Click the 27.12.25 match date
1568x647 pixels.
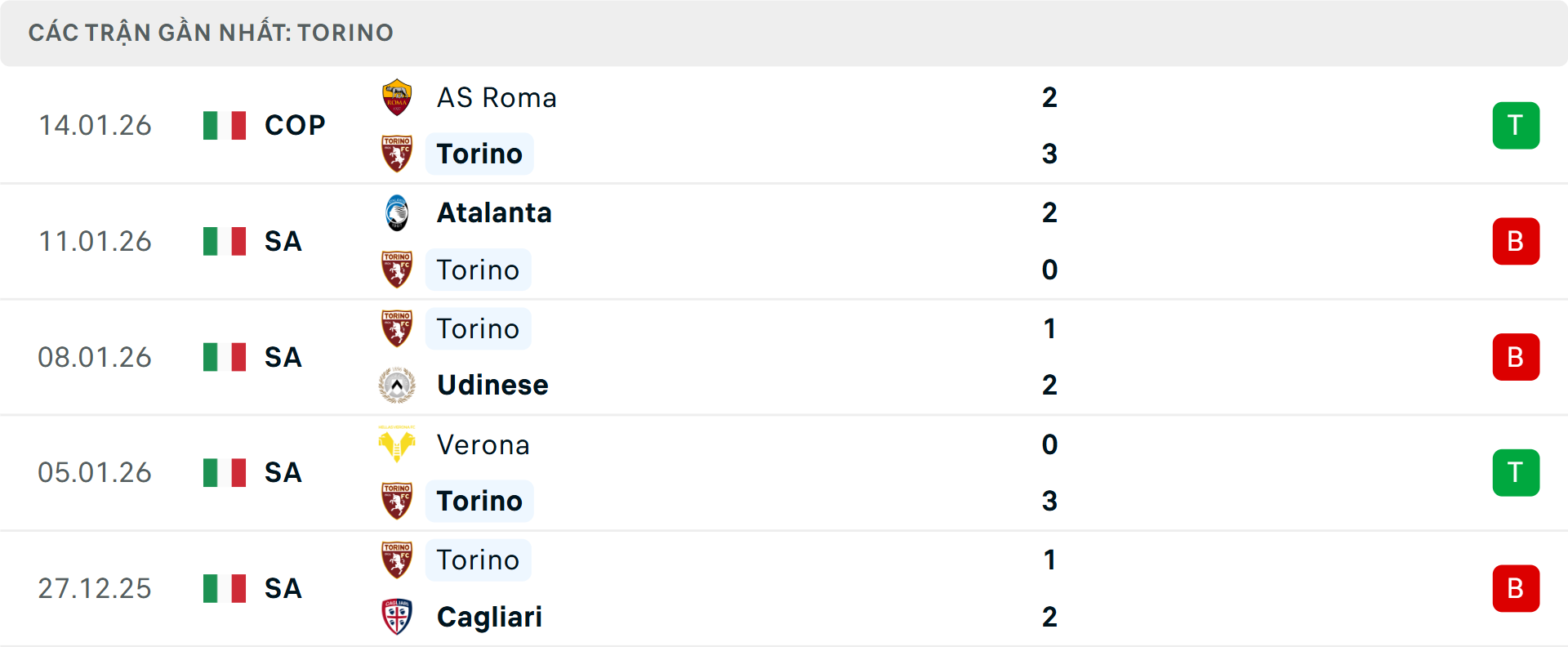95,588
